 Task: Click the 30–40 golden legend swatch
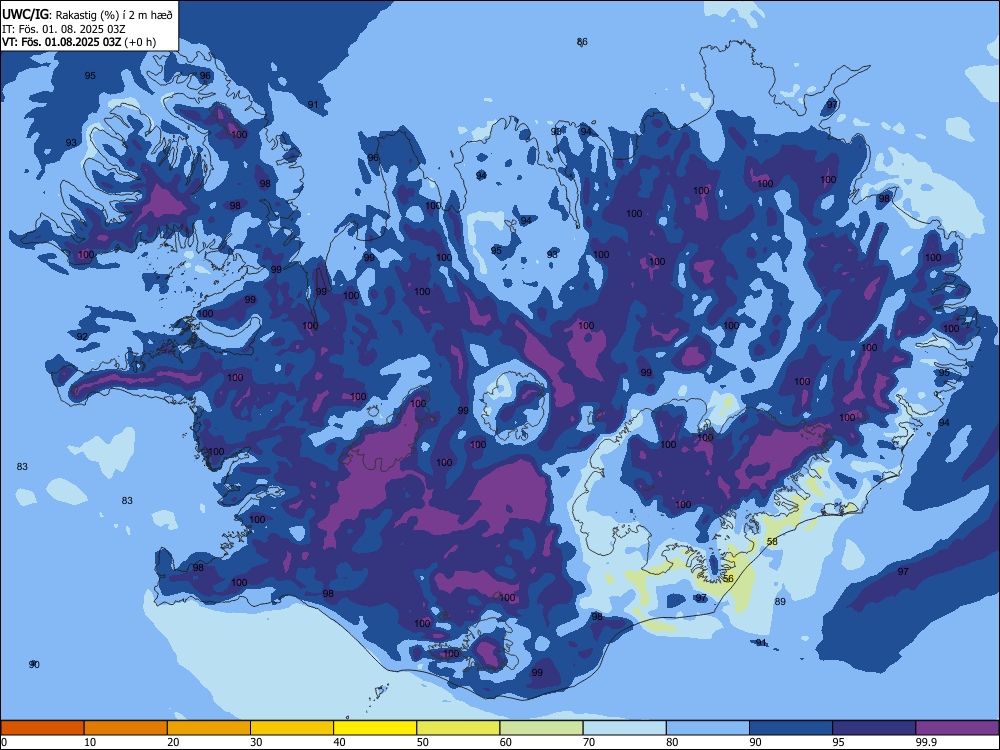(292, 728)
